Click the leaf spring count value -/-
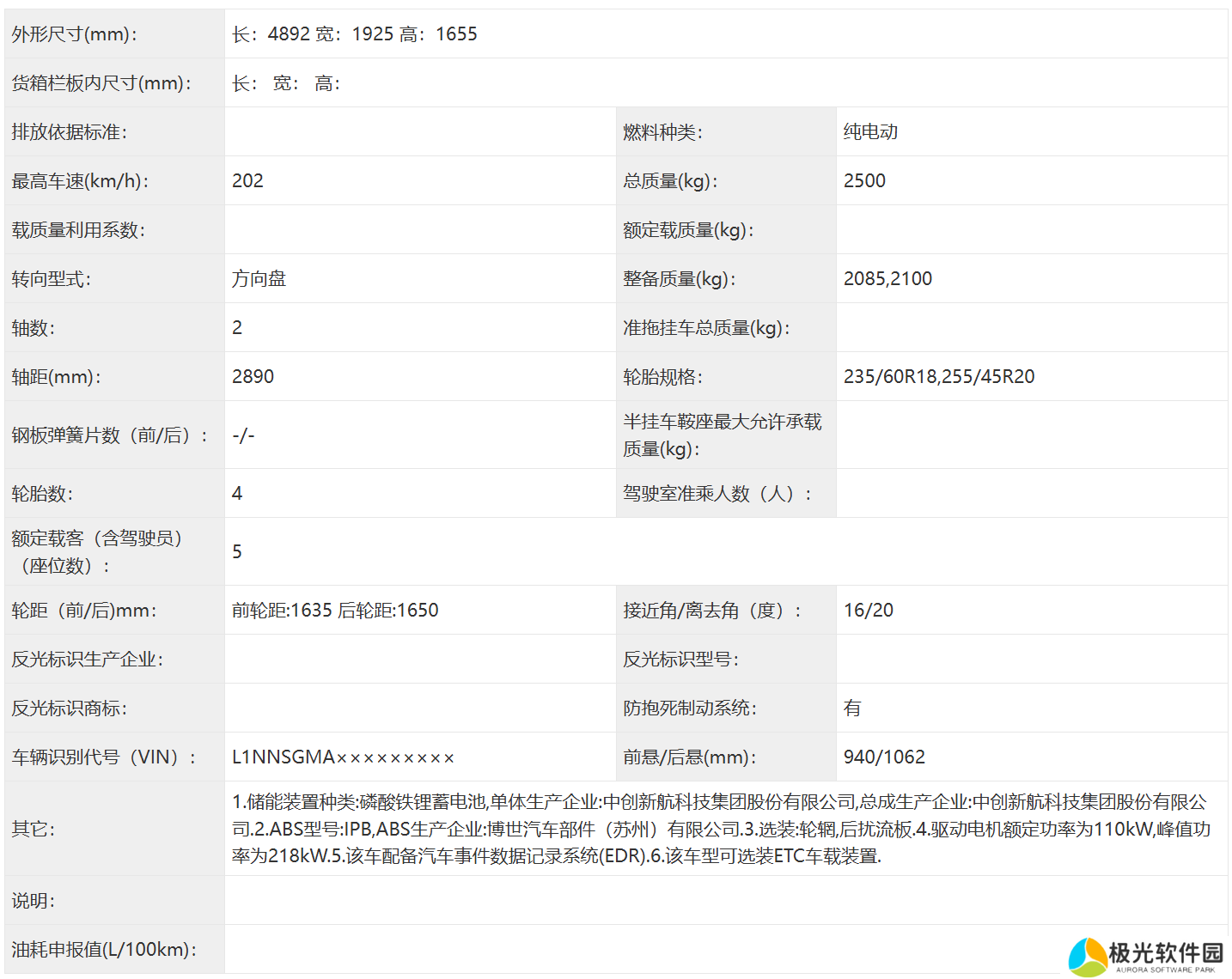 click(243, 435)
